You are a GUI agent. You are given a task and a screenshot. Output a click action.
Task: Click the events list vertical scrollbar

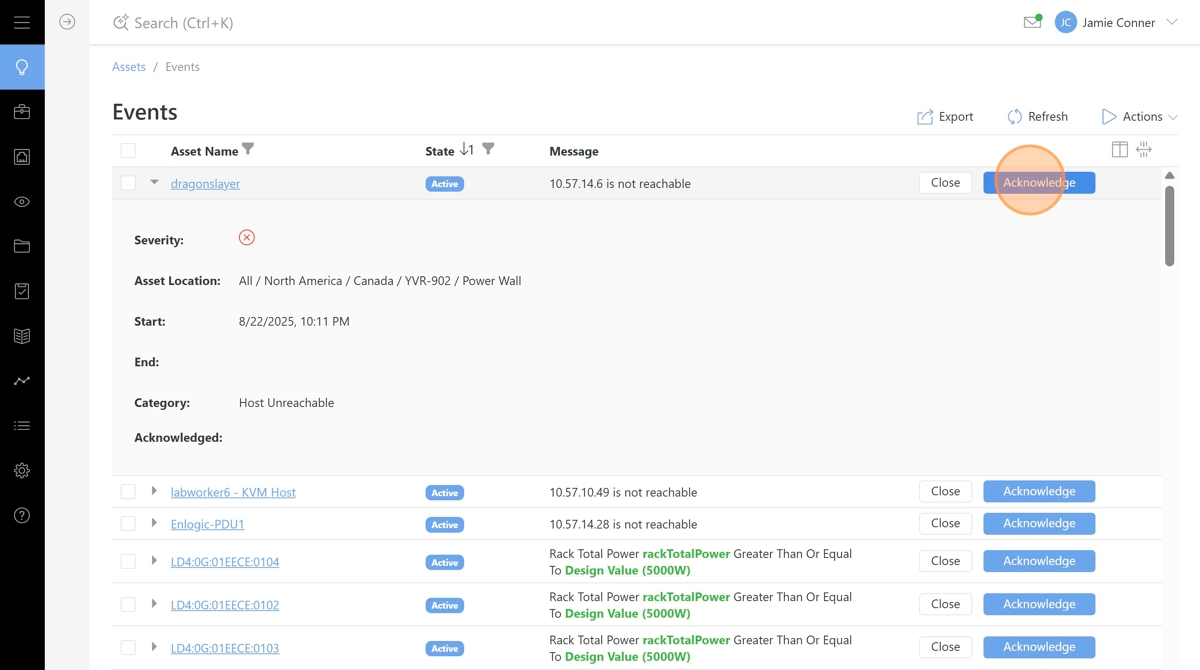[1169, 225]
